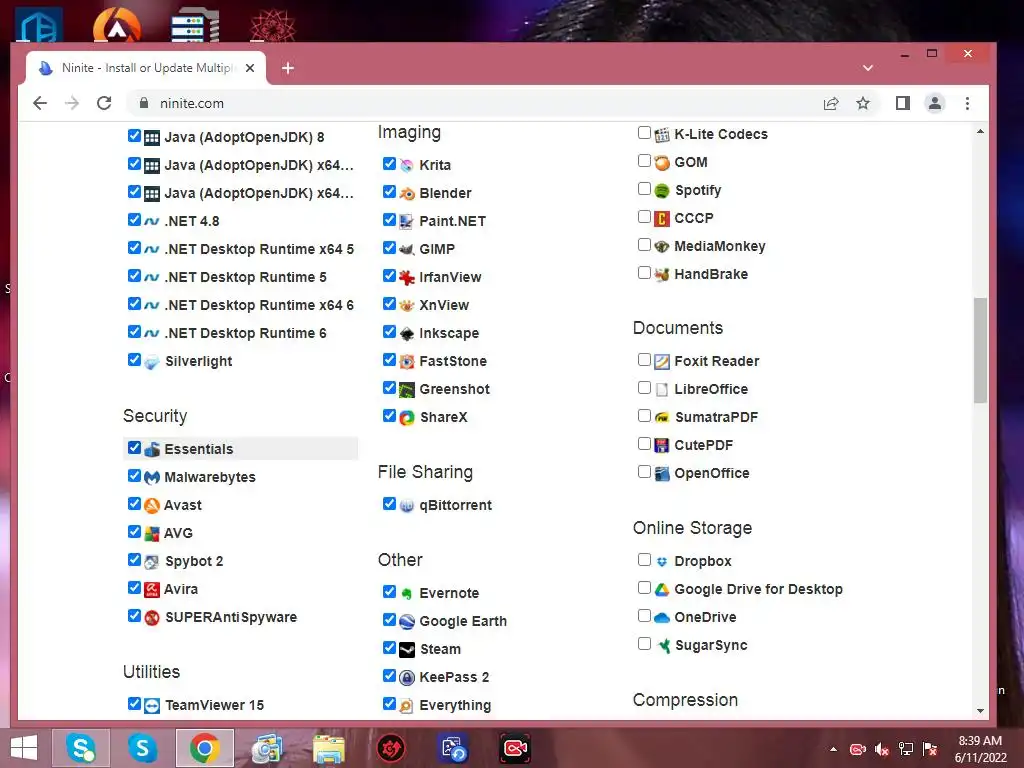
Task: Click the Krita app icon
Action: tap(407, 165)
